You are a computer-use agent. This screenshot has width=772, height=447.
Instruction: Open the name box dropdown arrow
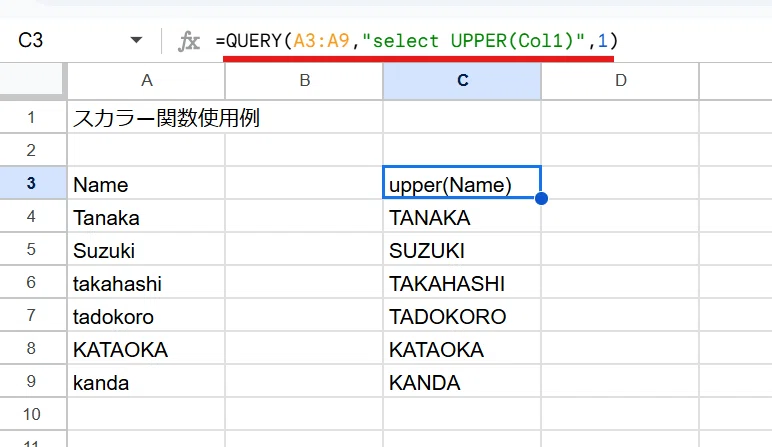coord(136,40)
